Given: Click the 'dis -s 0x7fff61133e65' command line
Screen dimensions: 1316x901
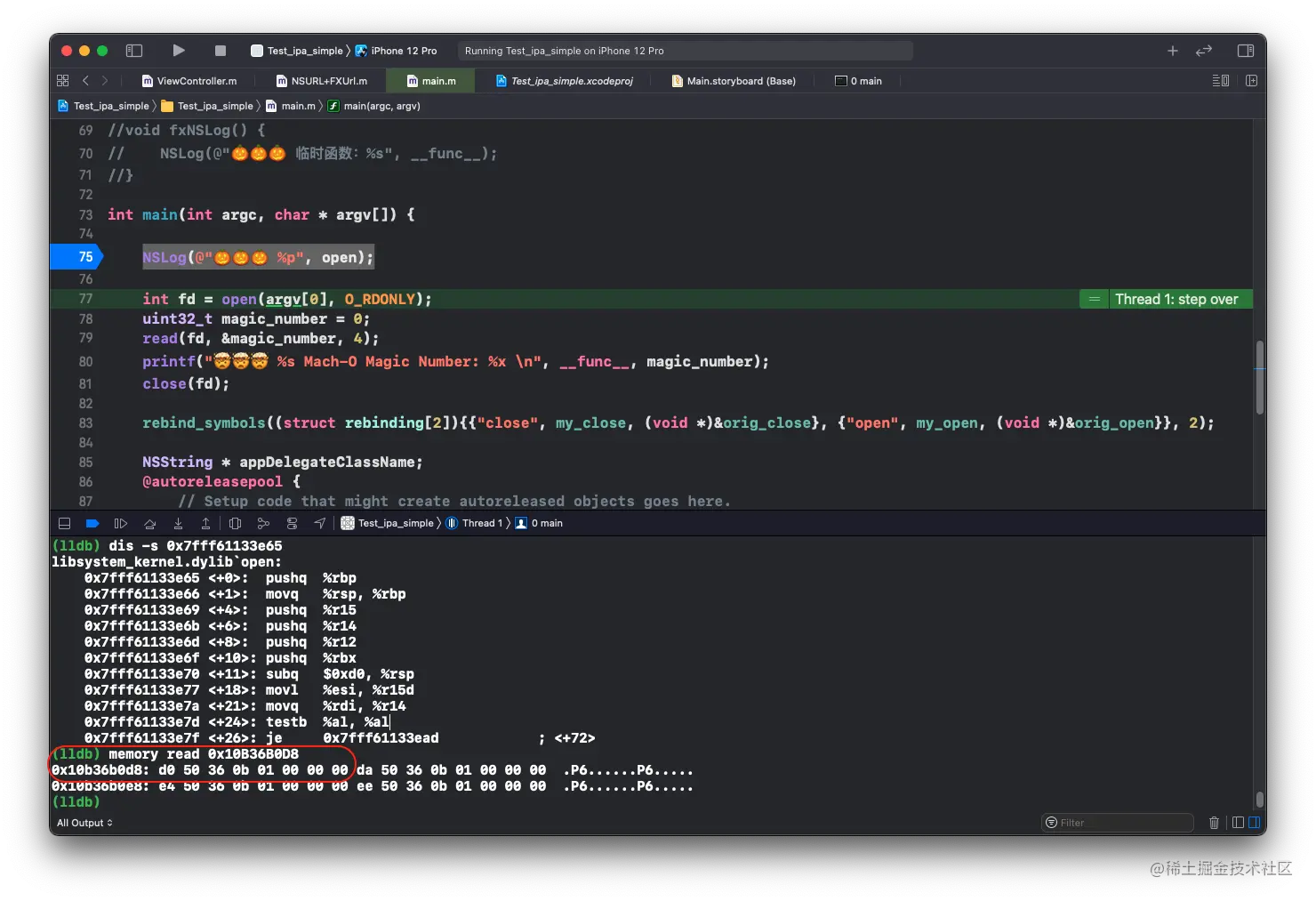Looking at the screenshot, I should (195, 546).
